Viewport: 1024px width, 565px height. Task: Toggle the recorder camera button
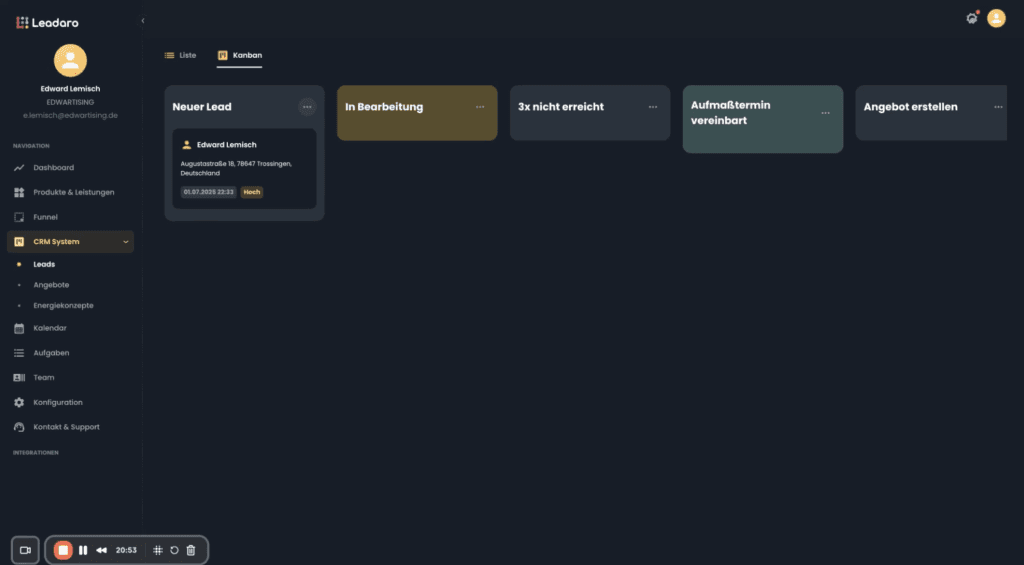coord(25,551)
